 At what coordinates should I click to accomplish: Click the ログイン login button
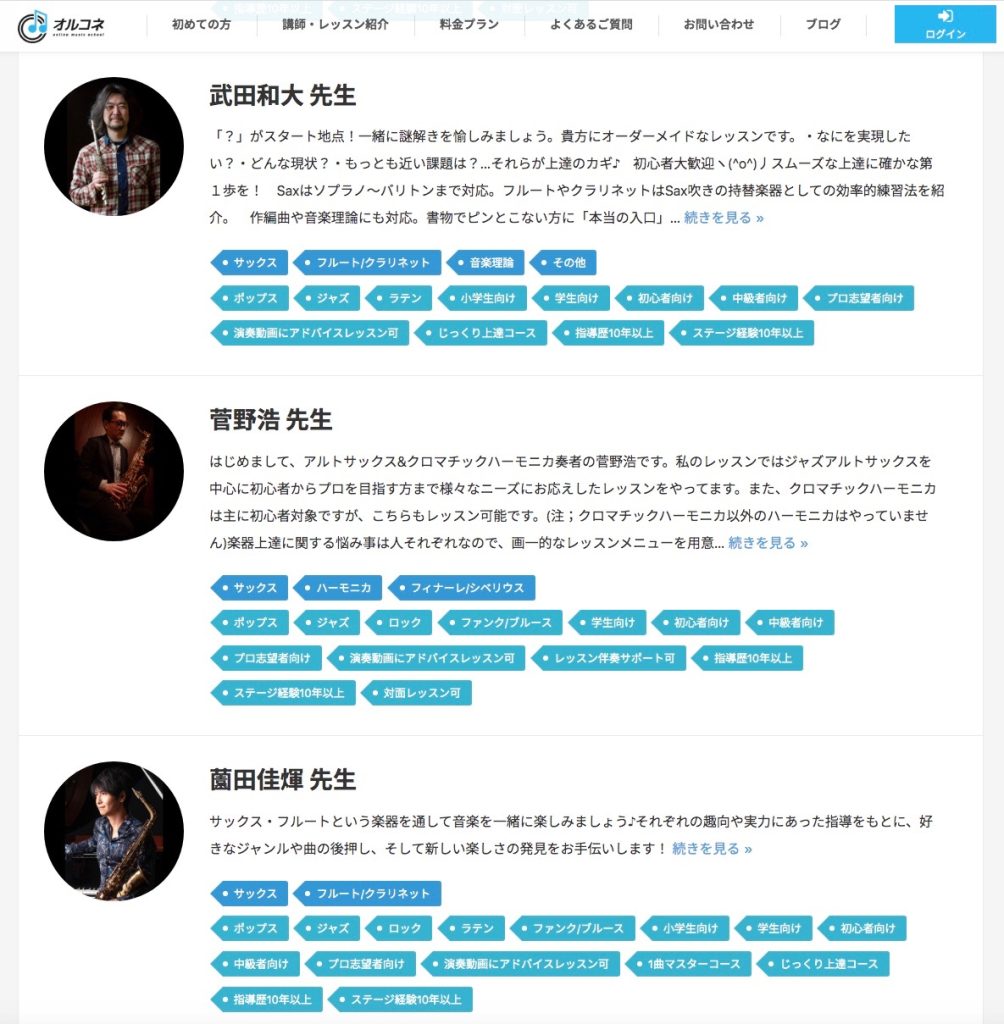(945, 24)
